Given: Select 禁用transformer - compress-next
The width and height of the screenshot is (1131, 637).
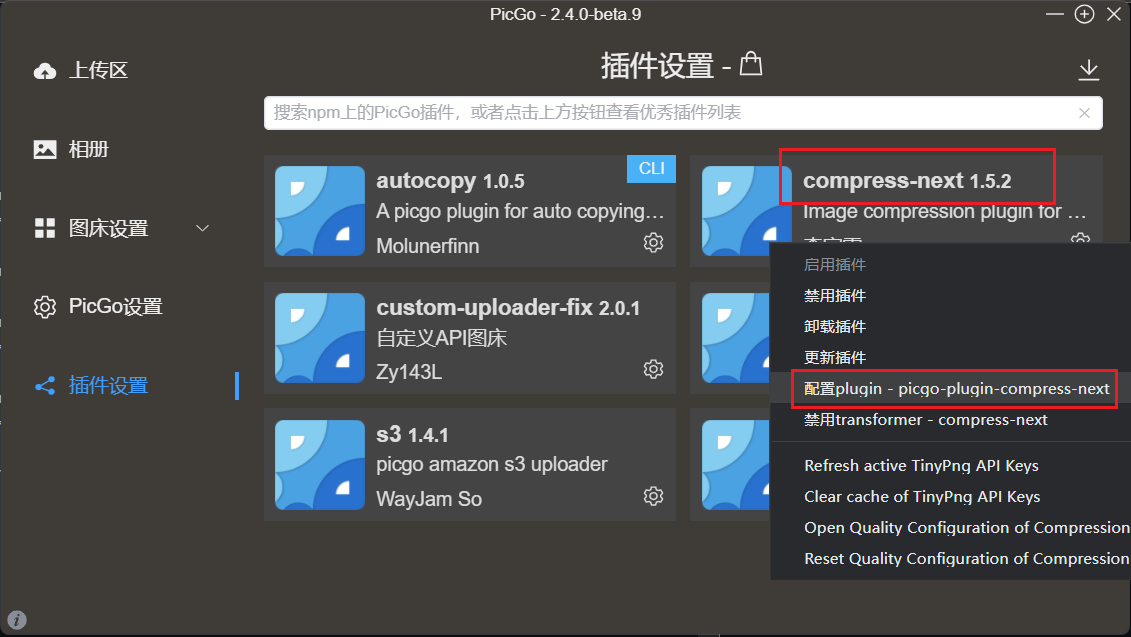Looking at the screenshot, I should (925, 420).
